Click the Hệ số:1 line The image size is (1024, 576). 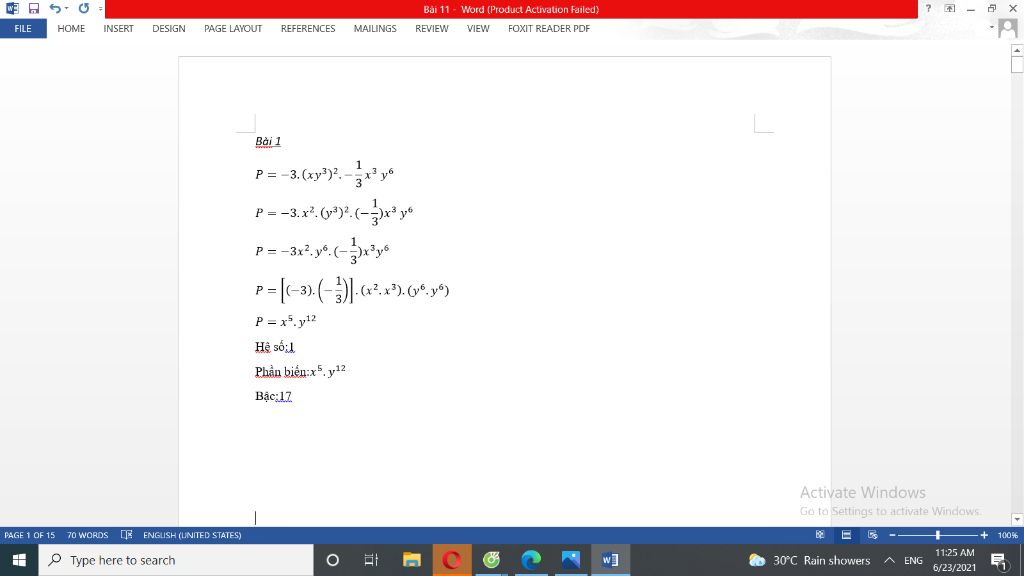pyautogui.click(x=275, y=347)
